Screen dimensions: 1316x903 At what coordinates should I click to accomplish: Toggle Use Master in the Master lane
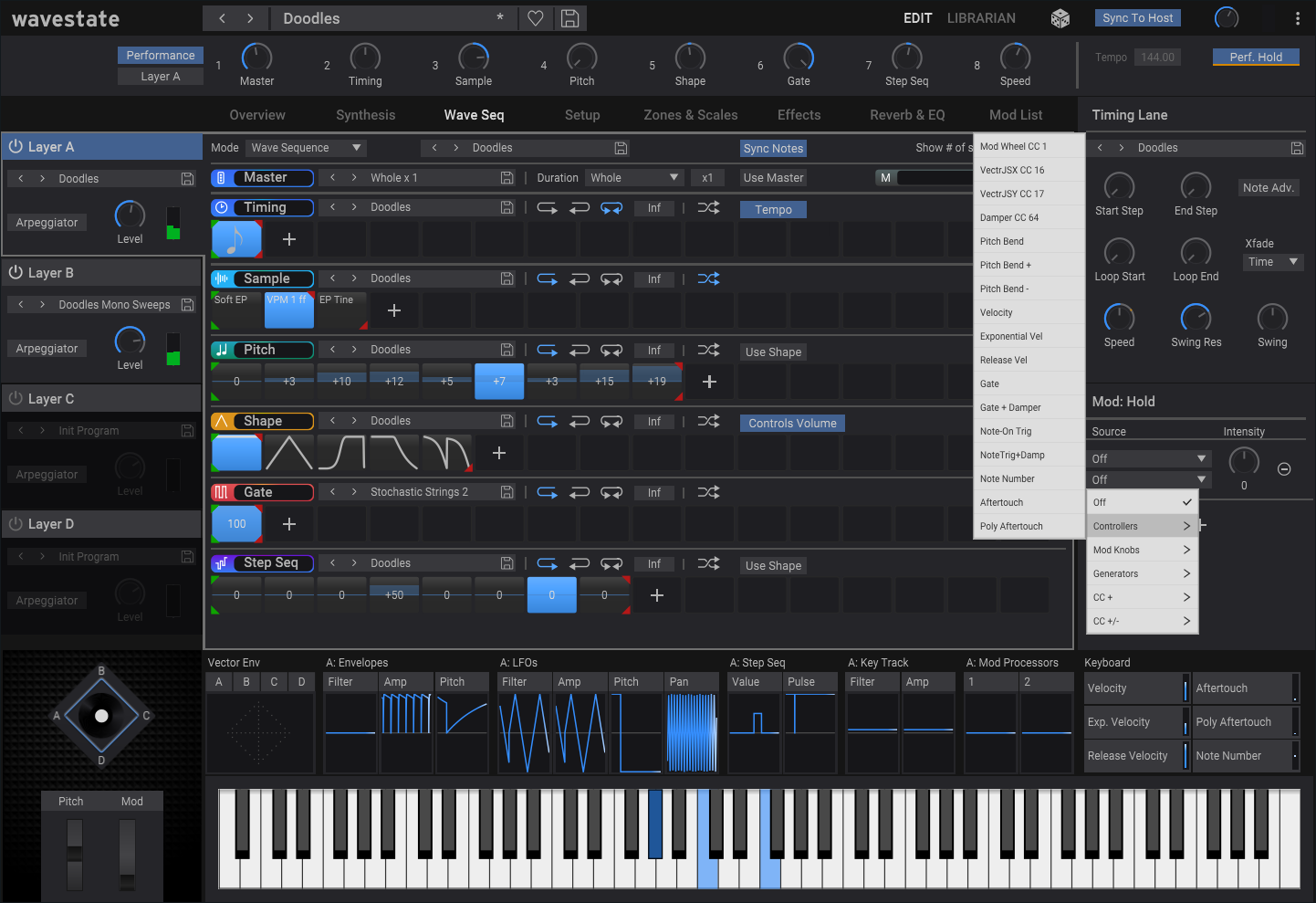(773, 178)
